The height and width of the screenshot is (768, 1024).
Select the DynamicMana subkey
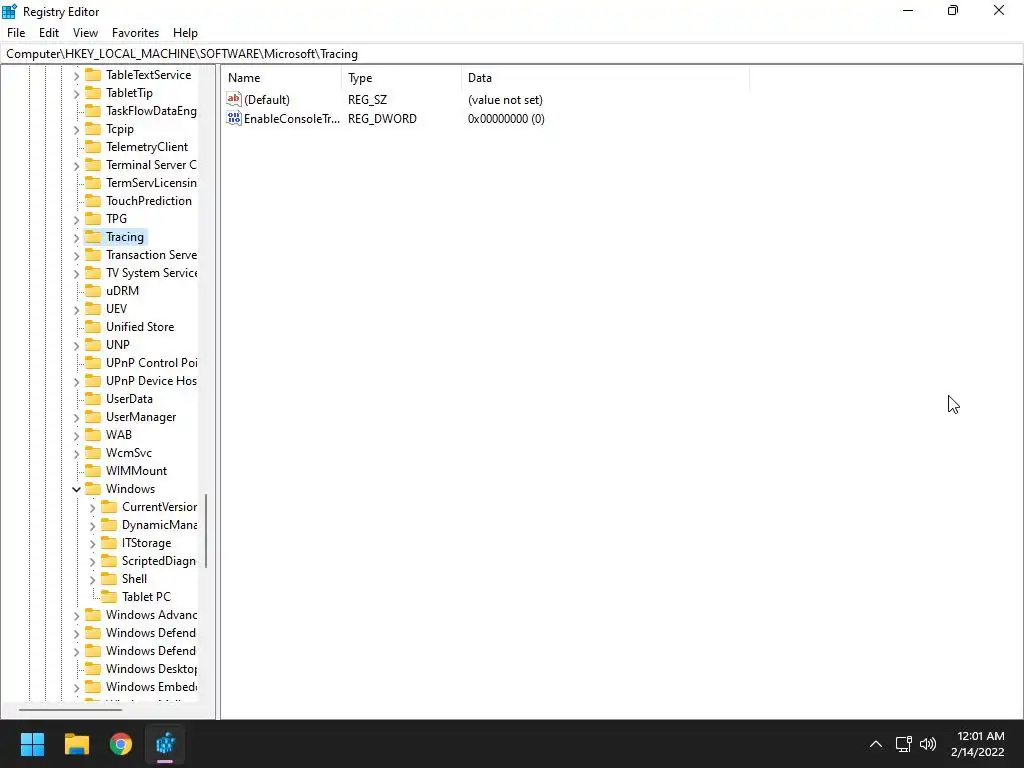pos(159,524)
